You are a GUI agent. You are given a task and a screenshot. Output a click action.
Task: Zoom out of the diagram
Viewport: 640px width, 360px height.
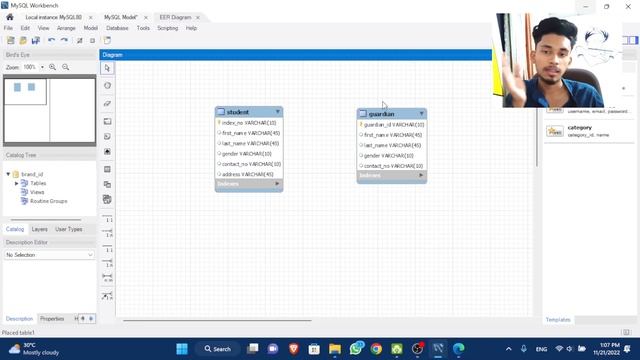click(65, 67)
